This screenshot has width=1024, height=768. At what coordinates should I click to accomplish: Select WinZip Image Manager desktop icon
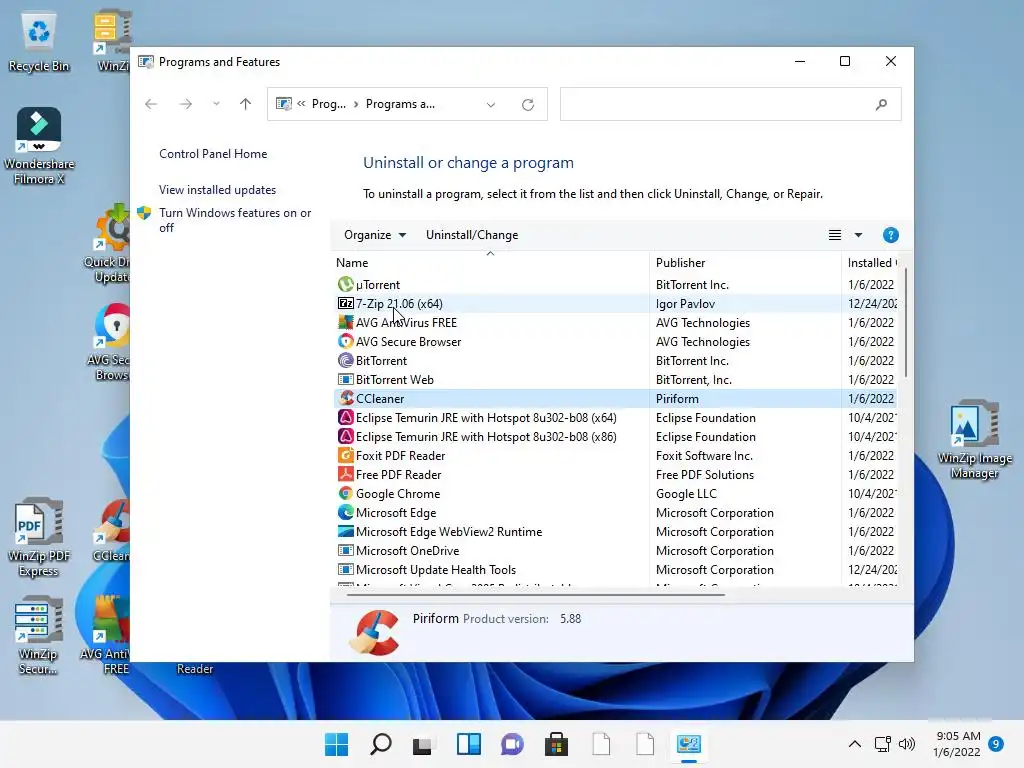coord(974,440)
